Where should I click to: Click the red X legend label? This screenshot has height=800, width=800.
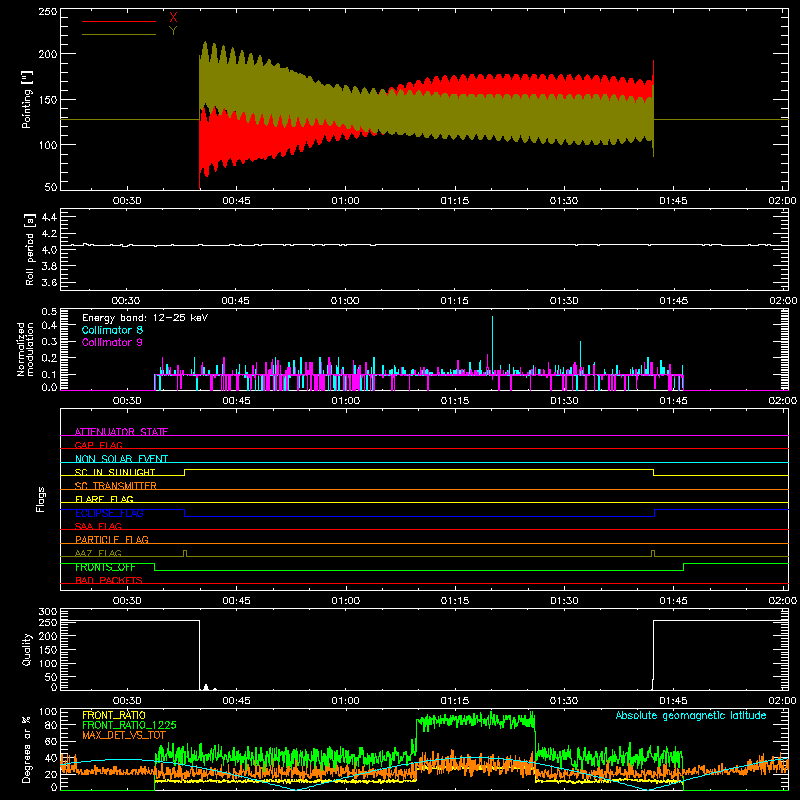coord(173,18)
